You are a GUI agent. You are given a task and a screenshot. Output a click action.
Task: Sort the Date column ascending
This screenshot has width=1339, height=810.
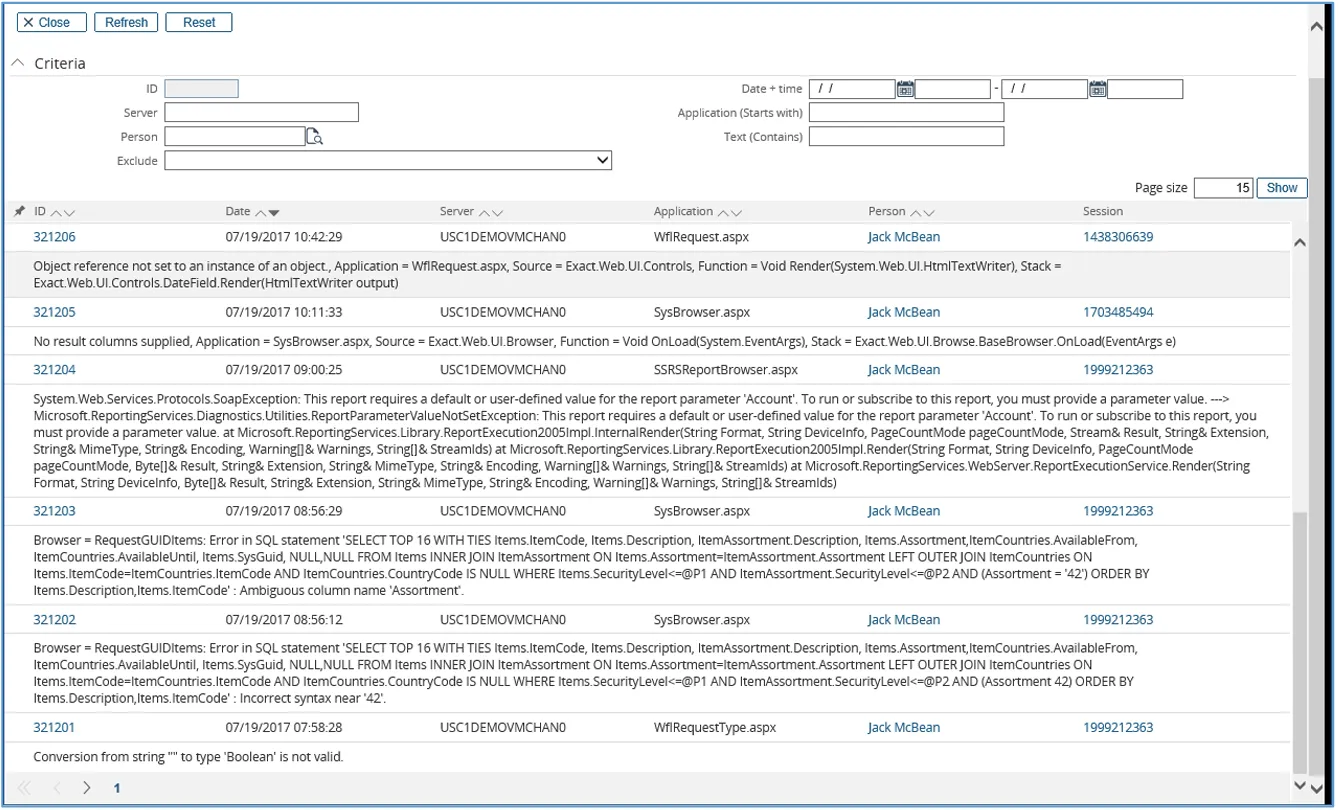[x=260, y=212]
